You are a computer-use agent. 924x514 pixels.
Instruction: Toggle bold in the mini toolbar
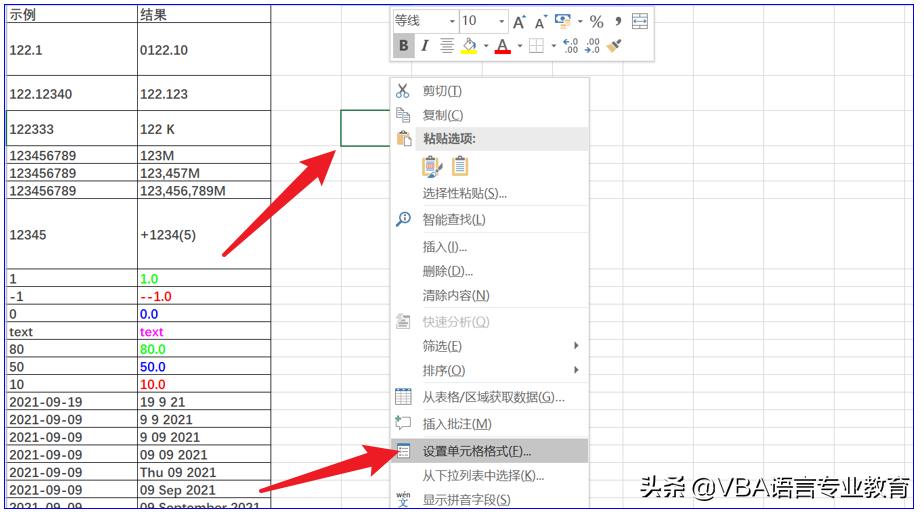coord(404,45)
